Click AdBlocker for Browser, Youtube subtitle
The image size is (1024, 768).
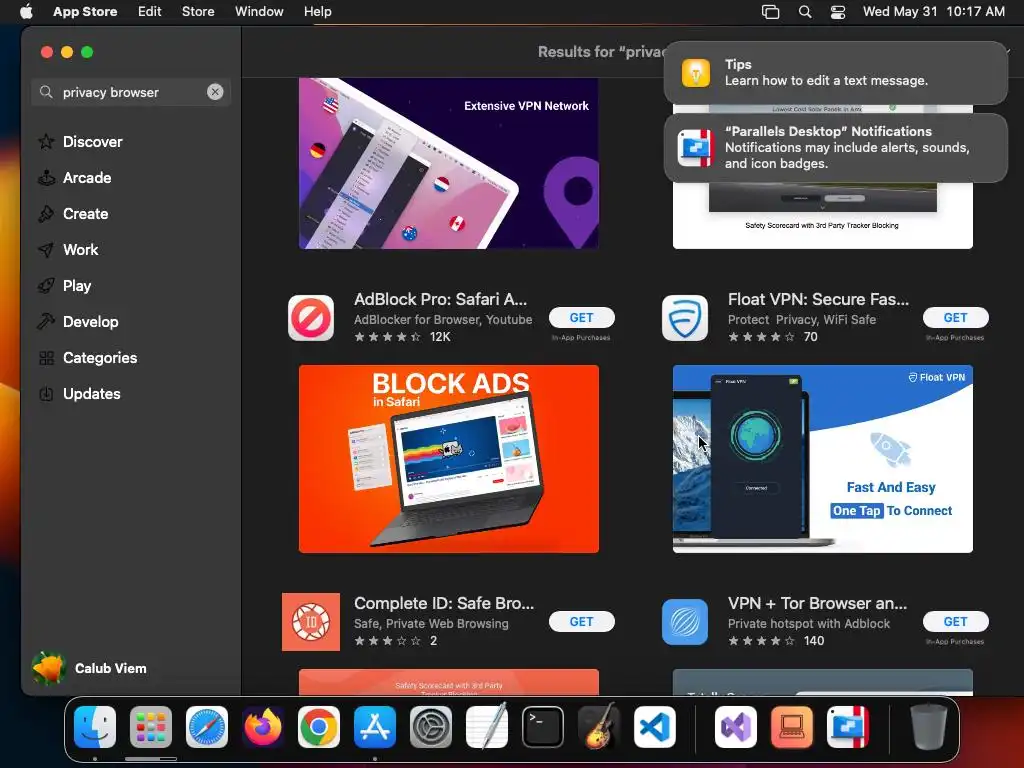click(443, 319)
